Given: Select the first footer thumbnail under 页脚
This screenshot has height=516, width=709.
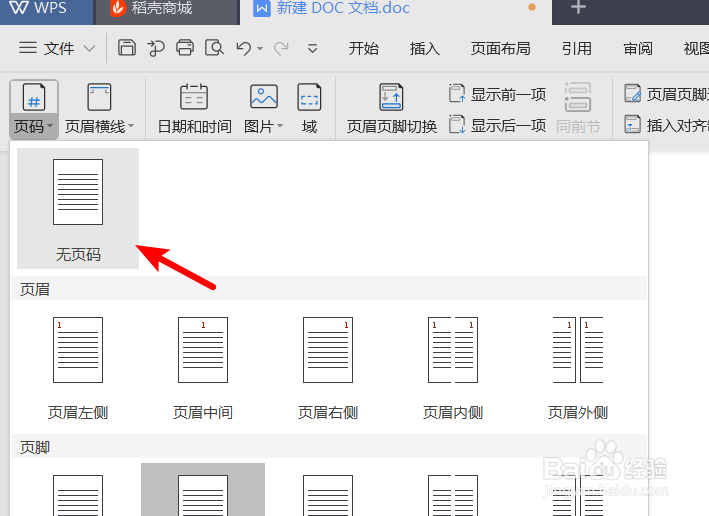Looking at the screenshot, I should (78, 495).
